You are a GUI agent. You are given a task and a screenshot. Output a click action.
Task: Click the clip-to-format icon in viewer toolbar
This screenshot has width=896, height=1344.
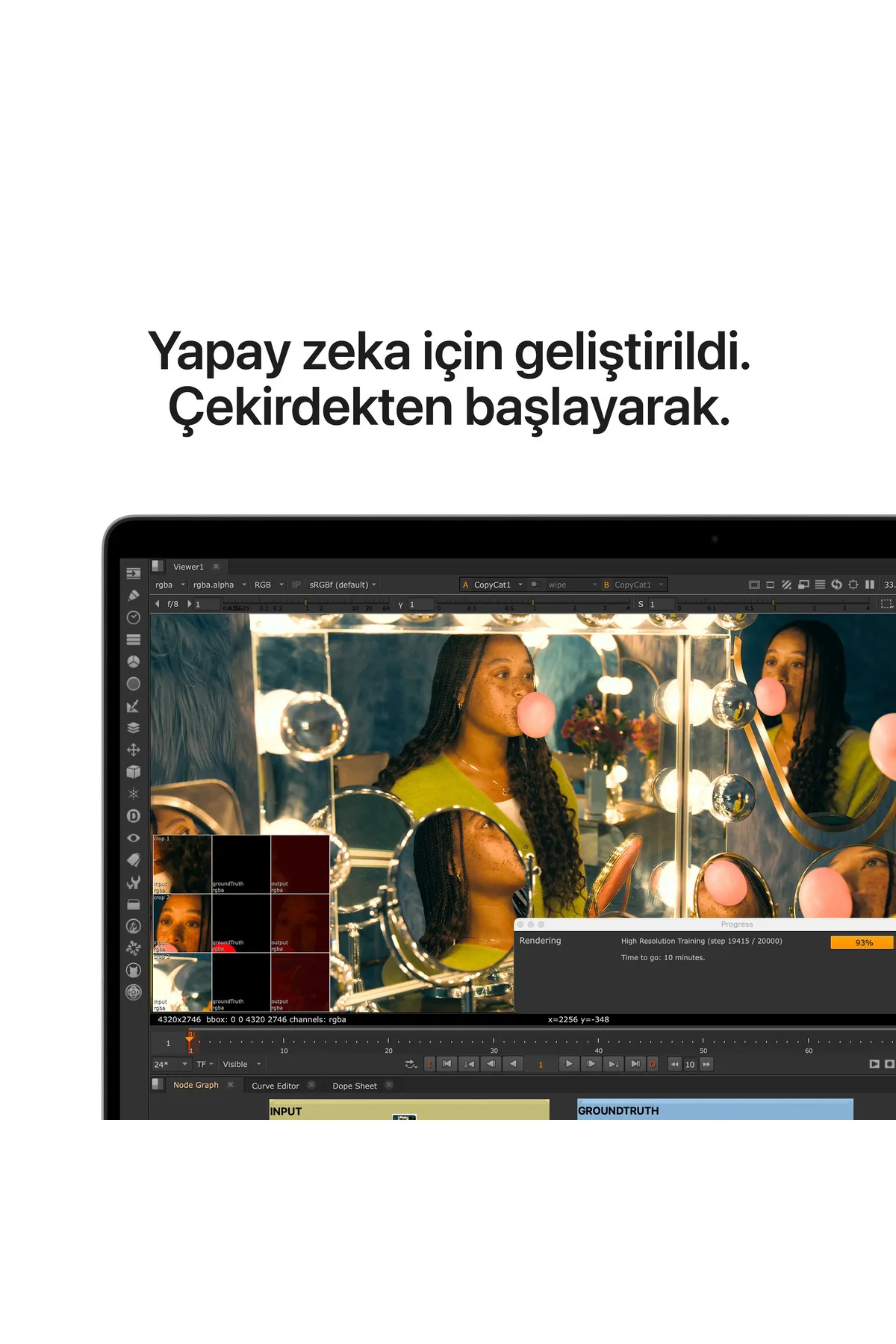click(x=754, y=585)
